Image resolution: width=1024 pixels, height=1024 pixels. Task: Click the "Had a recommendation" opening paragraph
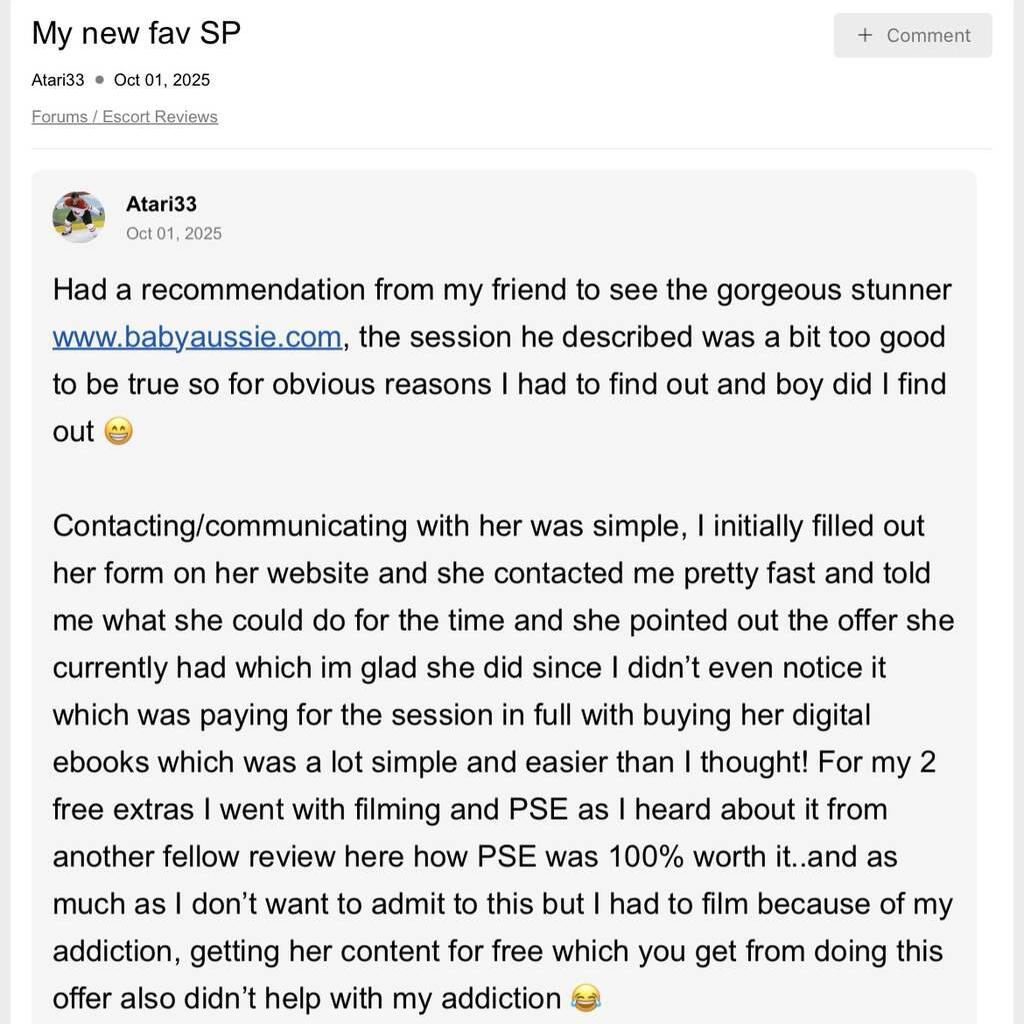[x=500, y=360]
